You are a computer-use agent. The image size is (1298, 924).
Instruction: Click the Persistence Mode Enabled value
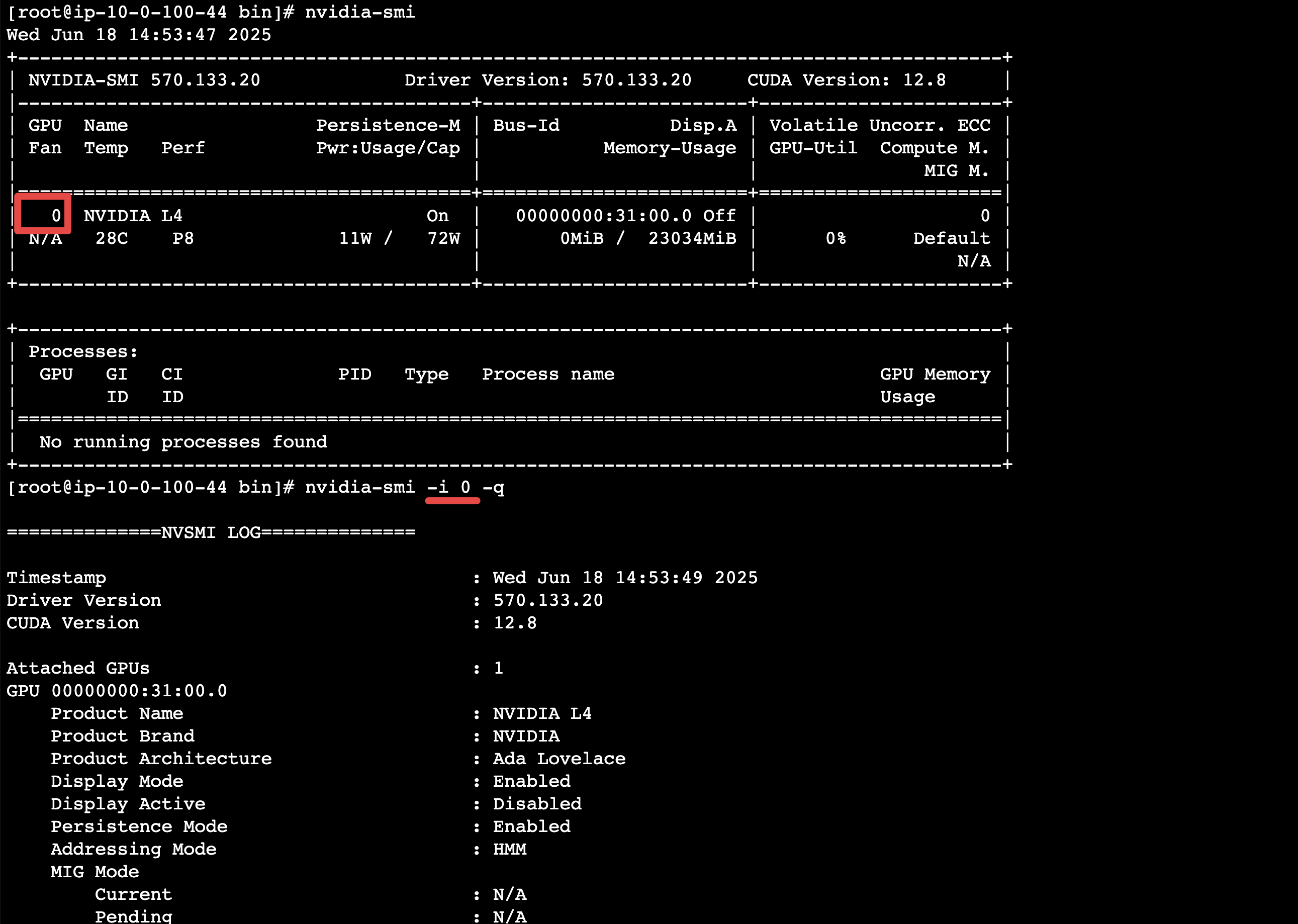531,826
